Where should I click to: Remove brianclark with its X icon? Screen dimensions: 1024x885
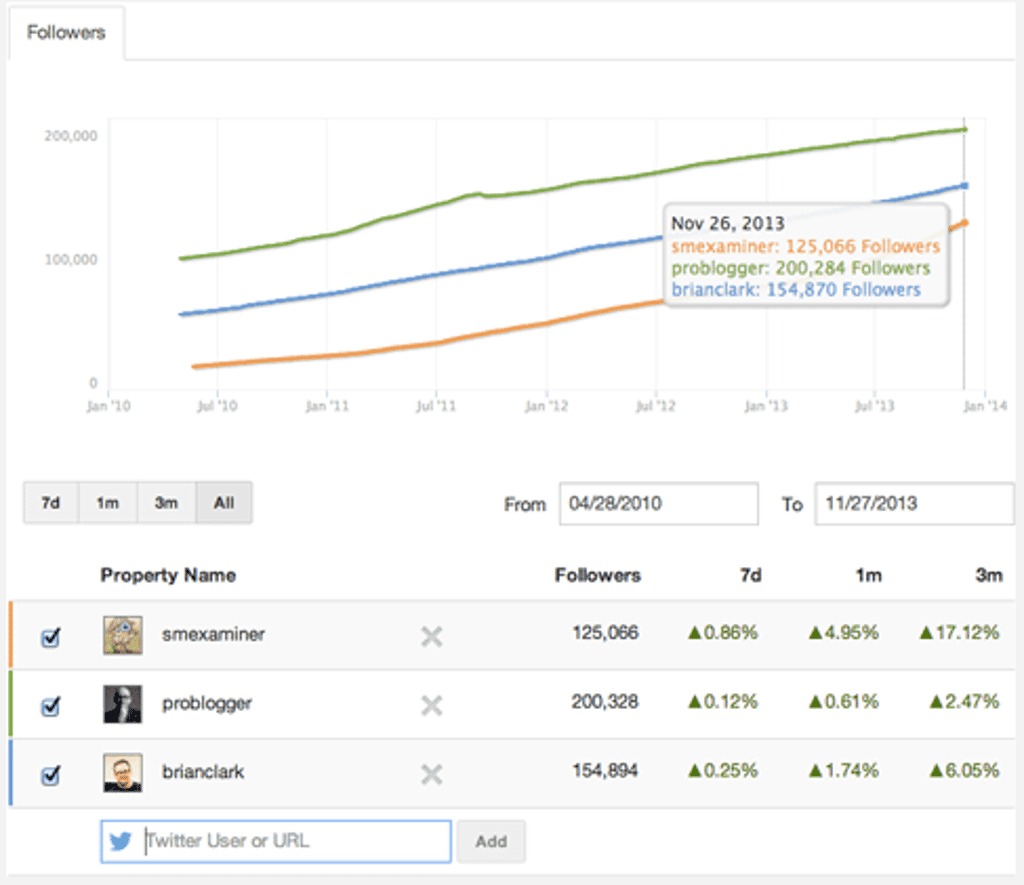click(x=432, y=775)
